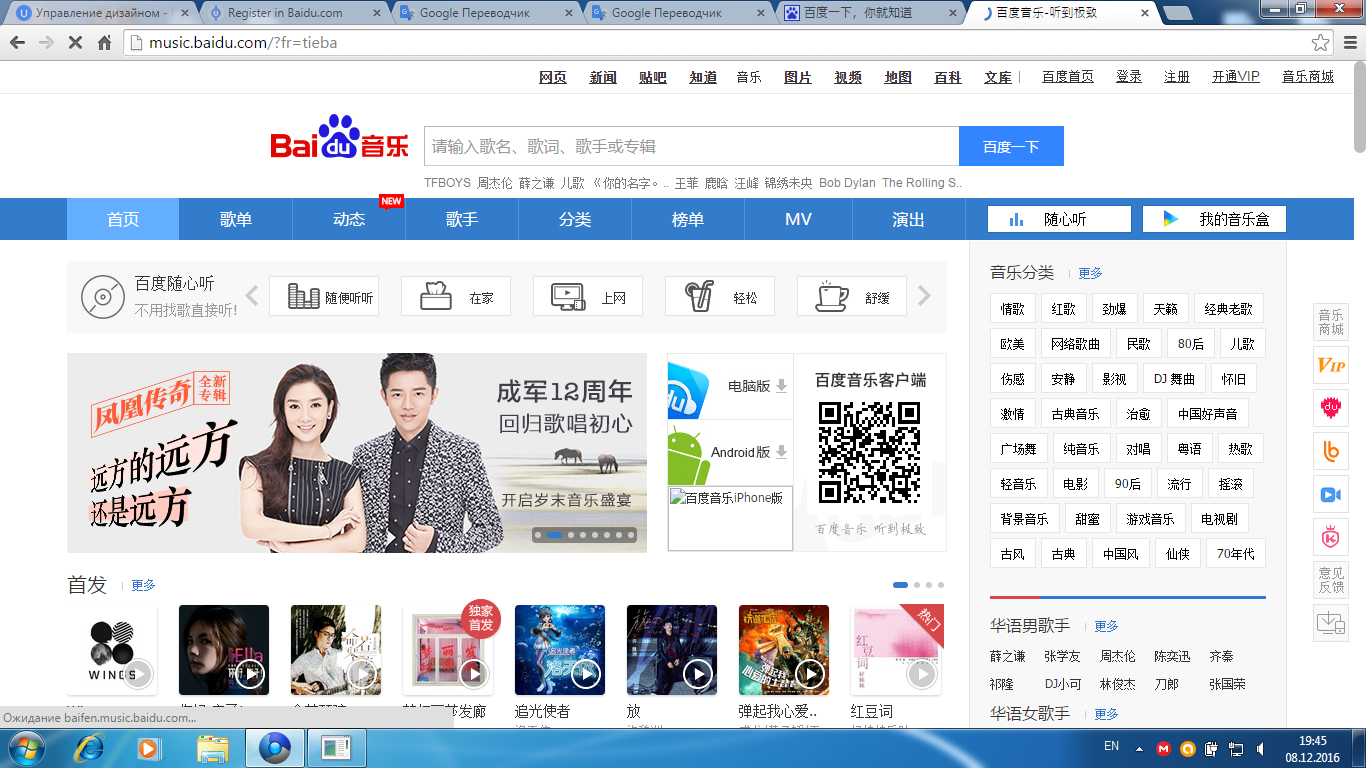Click the TFBOYS hot search suggestion
Viewport: 1366px width, 768px height.
pyautogui.click(x=447, y=183)
